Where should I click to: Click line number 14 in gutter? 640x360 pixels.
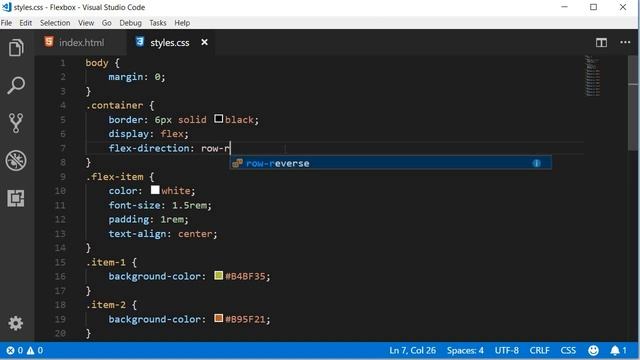click(60, 248)
